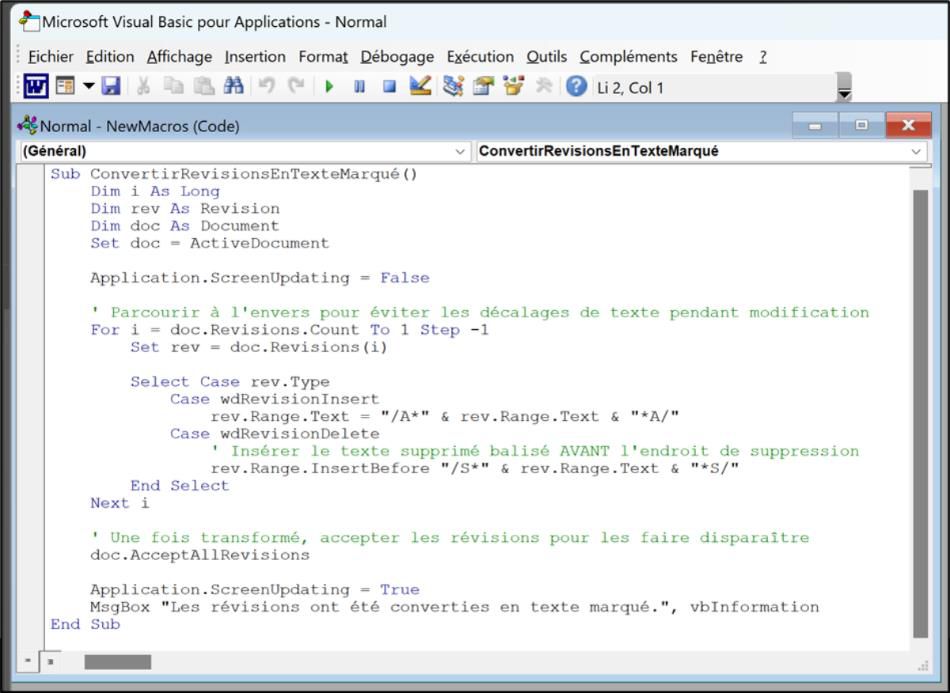Open the Object Browser icon

(513, 87)
